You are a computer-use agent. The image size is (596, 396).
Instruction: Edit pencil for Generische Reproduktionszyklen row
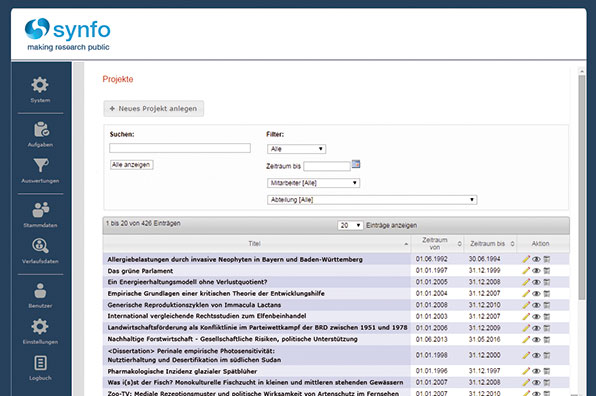point(526,305)
